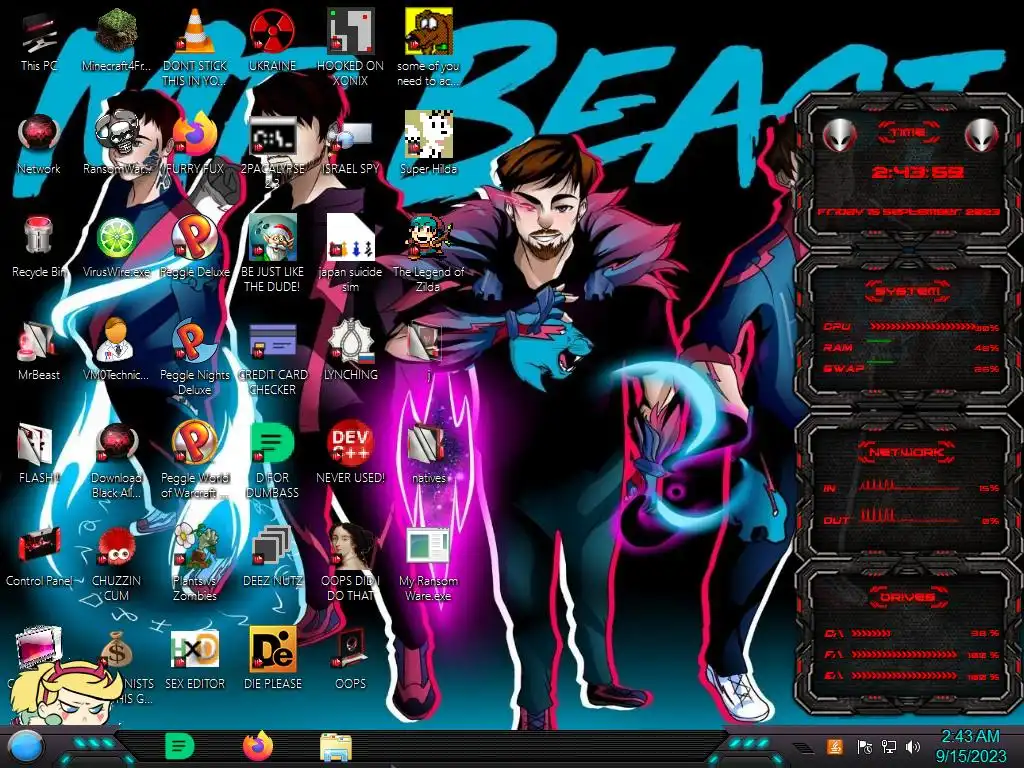
Task: Click the right alien head widget logo
Action: tap(981, 136)
